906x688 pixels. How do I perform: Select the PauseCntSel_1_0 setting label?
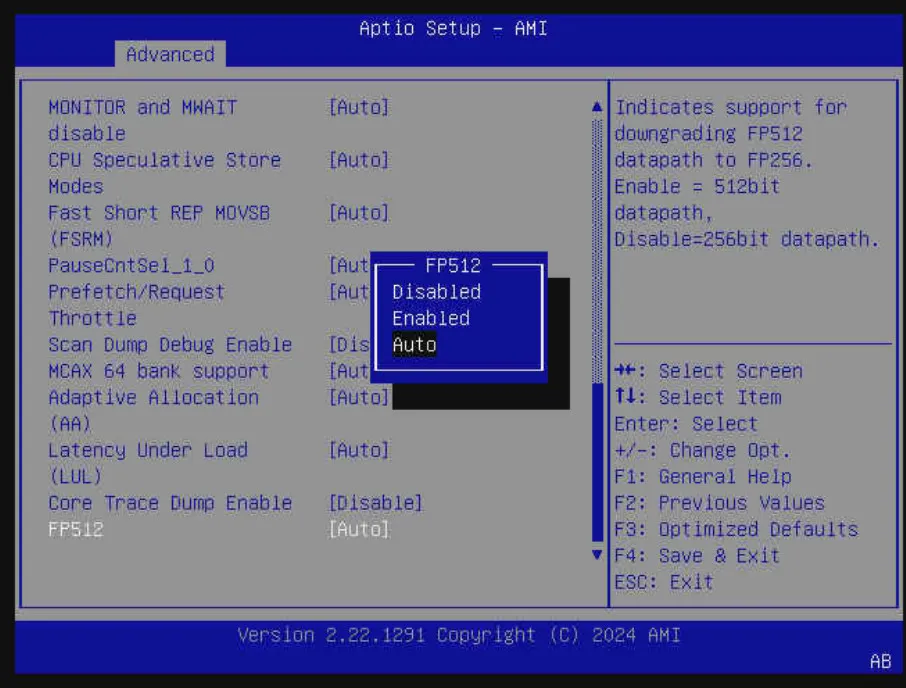(x=131, y=266)
